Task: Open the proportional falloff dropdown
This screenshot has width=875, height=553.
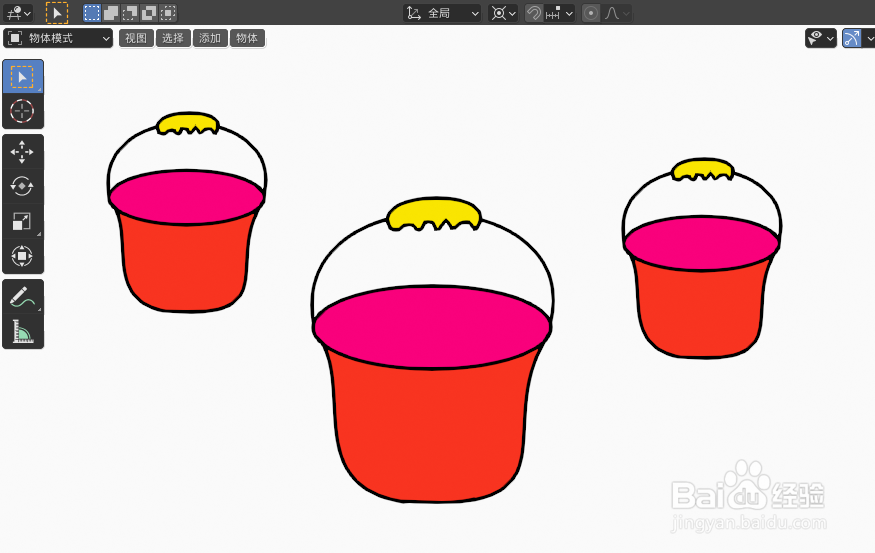Action: 617,13
